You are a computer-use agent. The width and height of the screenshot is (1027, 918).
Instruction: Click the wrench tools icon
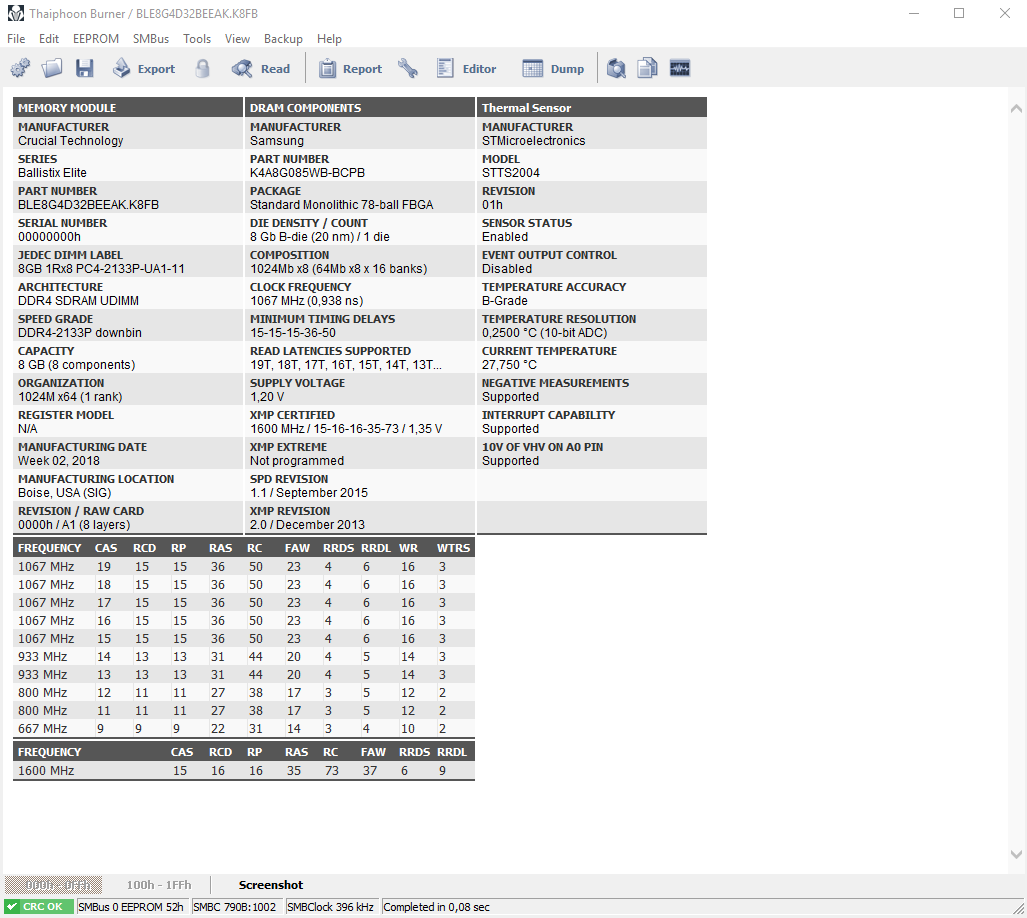pos(407,68)
